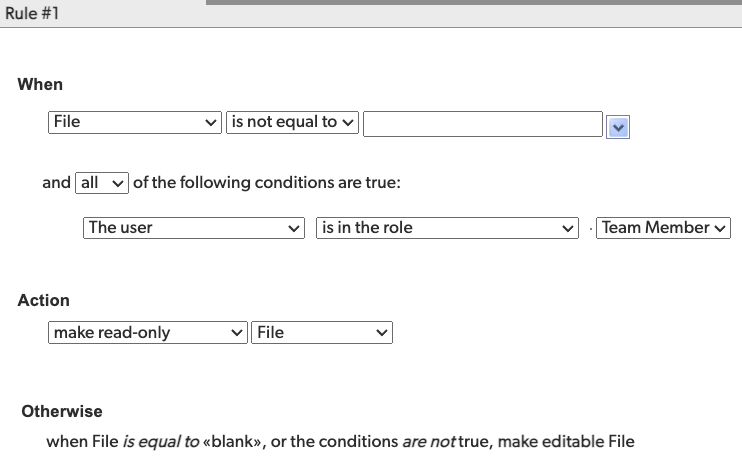Click the 'and' label before all dropdown
742x461 pixels.
click(x=56, y=183)
